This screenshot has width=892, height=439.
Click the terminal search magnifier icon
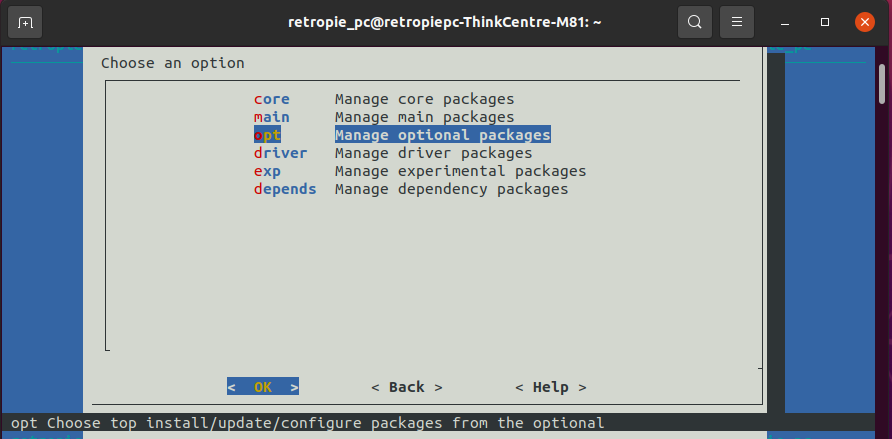[693, 22]
